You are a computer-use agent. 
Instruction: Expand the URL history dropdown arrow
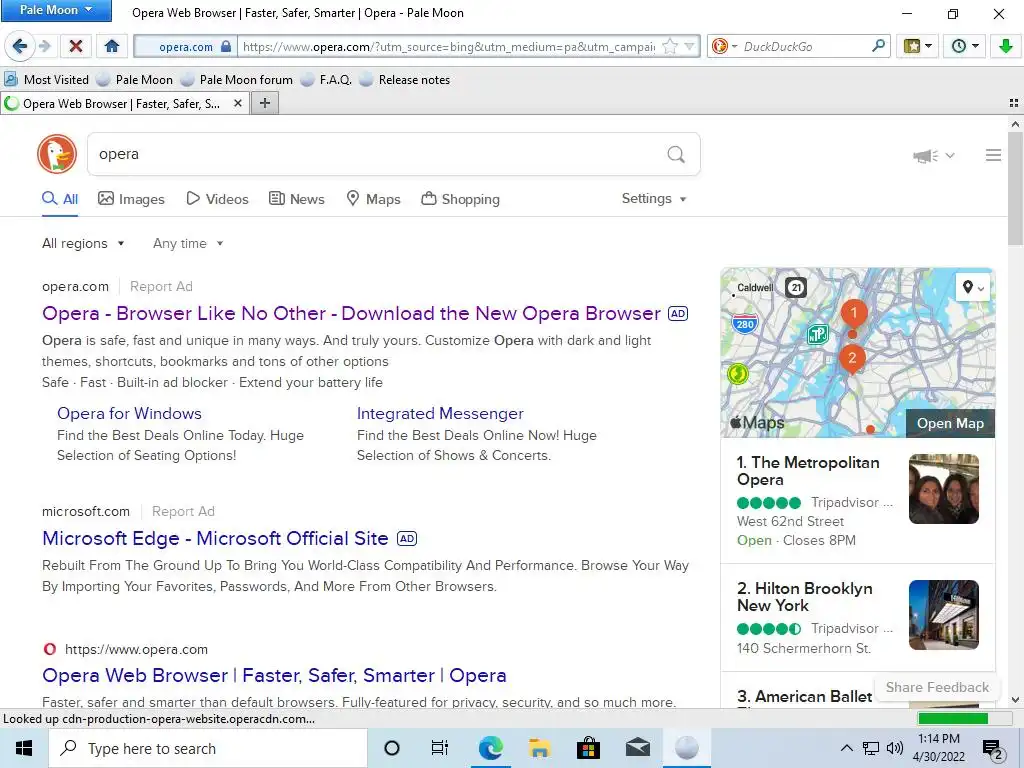[689, 46]
